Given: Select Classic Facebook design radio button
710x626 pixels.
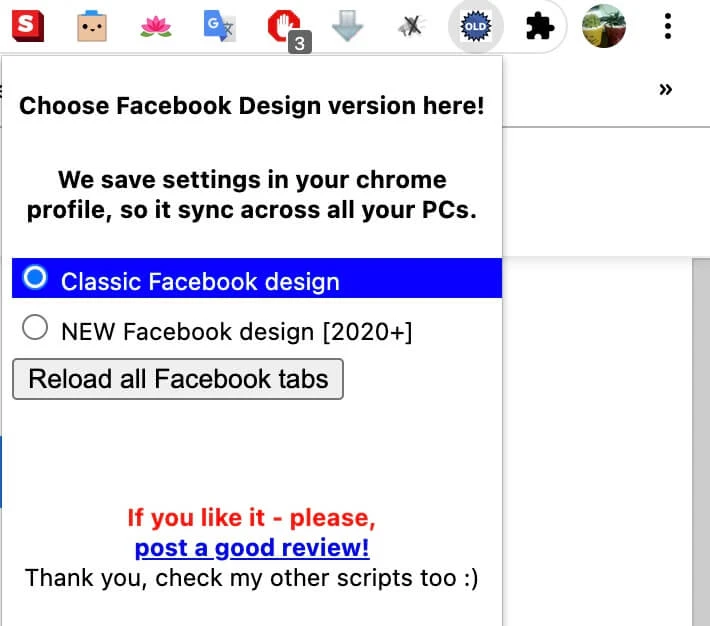Looking at the screenshot, I should 35,278.
